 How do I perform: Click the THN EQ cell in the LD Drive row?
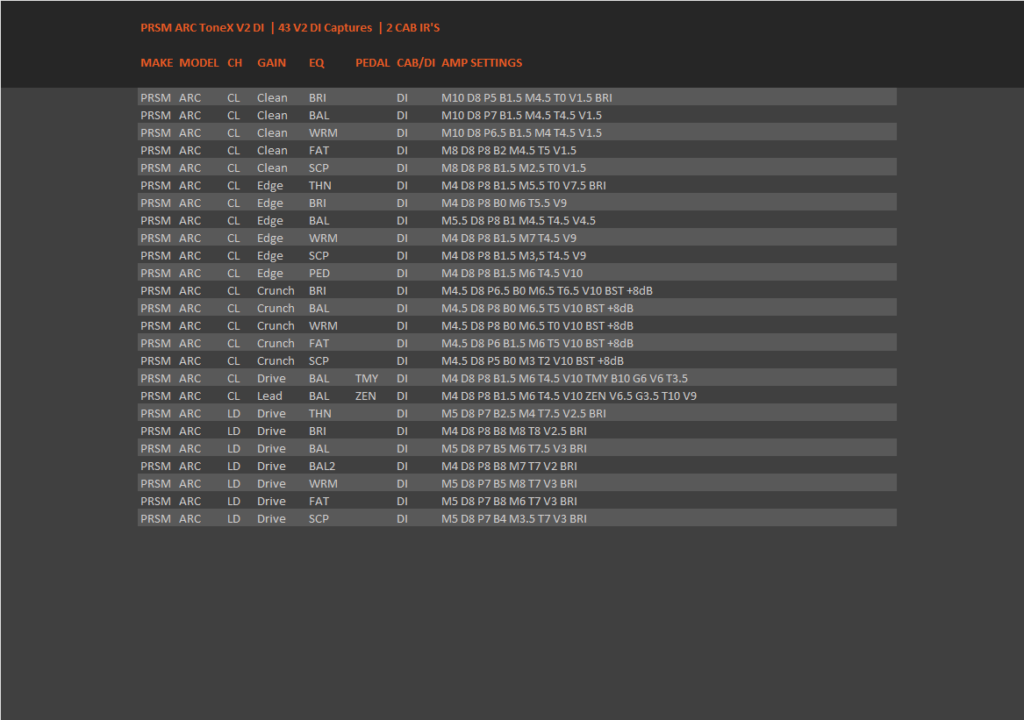click(x=320, y=414)
